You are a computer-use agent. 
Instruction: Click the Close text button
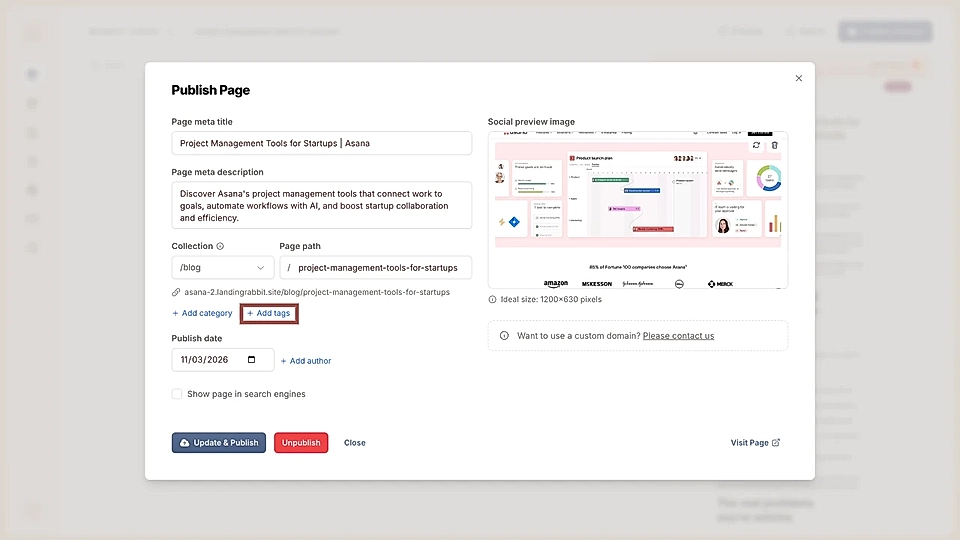[x=354, y=443]
